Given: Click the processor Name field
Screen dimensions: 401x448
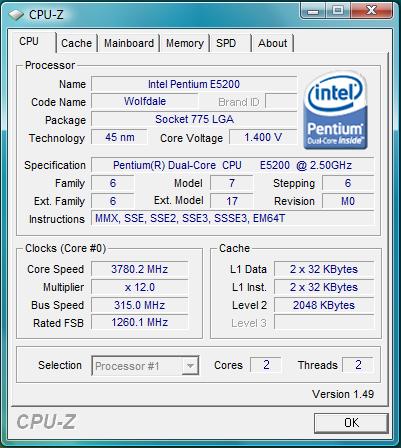Looking at the screenshot, I should pos(194,84).
